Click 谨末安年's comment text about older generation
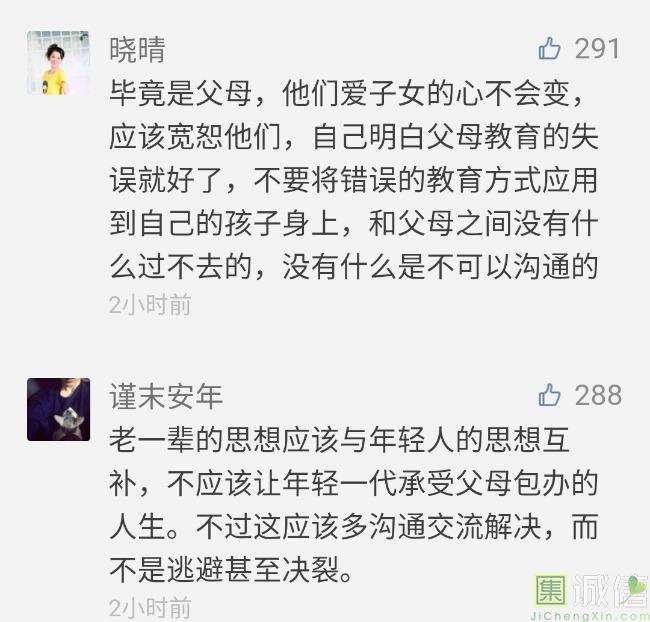The width and height of the screenshot is (650, 622). [354, 505]
